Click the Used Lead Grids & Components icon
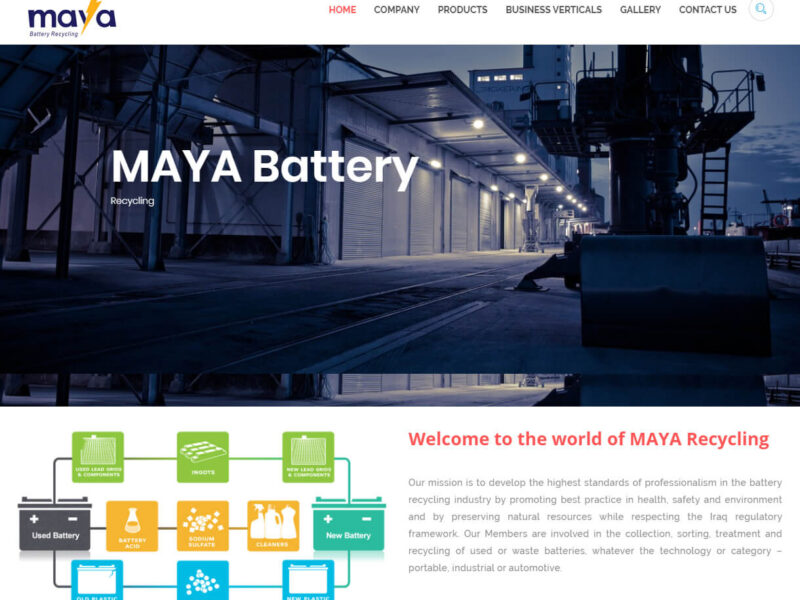Screen dimensions: 800x600 coord(98,457)
